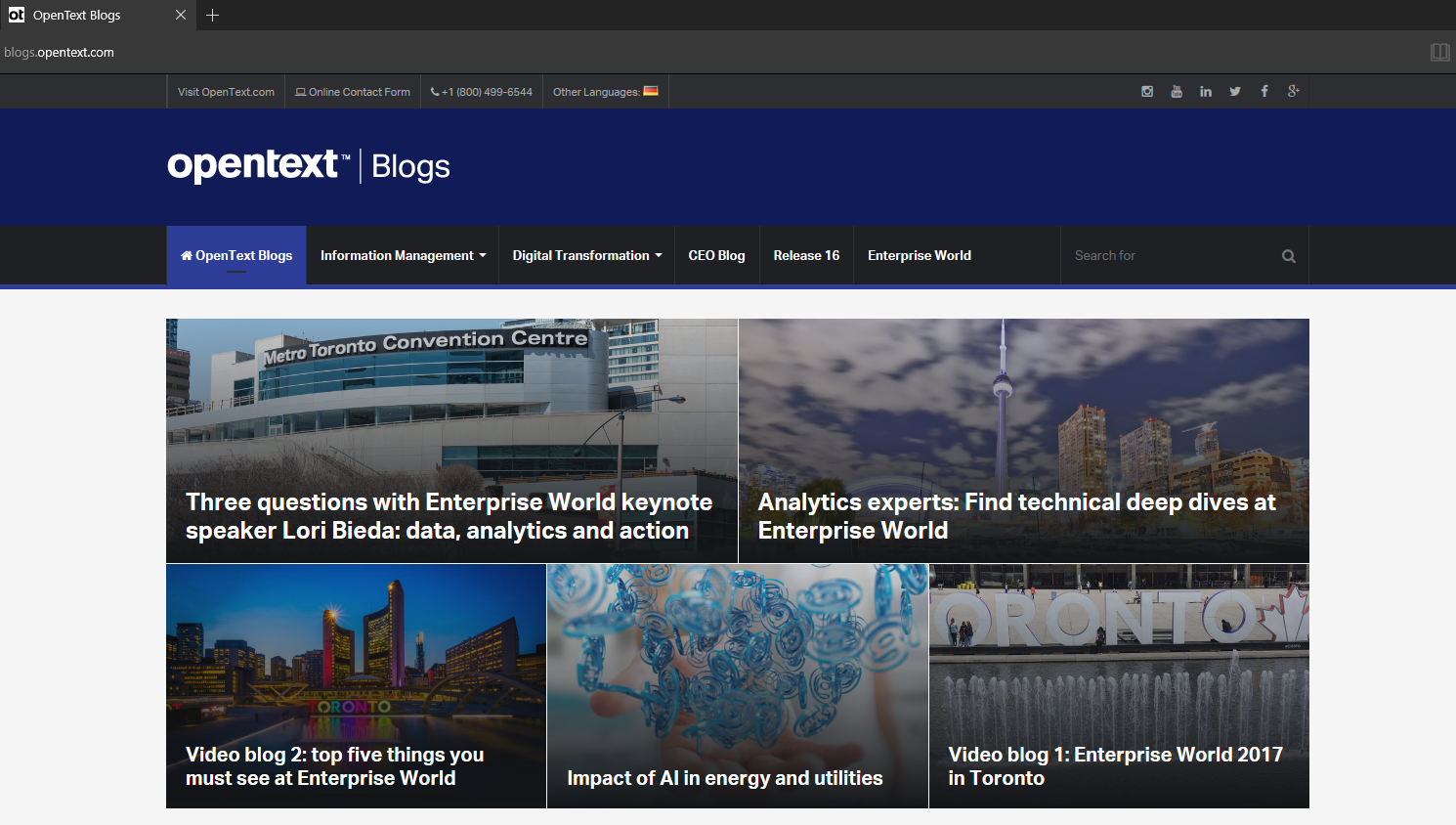1456x825 pixels.
Task: Click the +1 (800) 499-6544 phone link
Action: coord(482,92)
